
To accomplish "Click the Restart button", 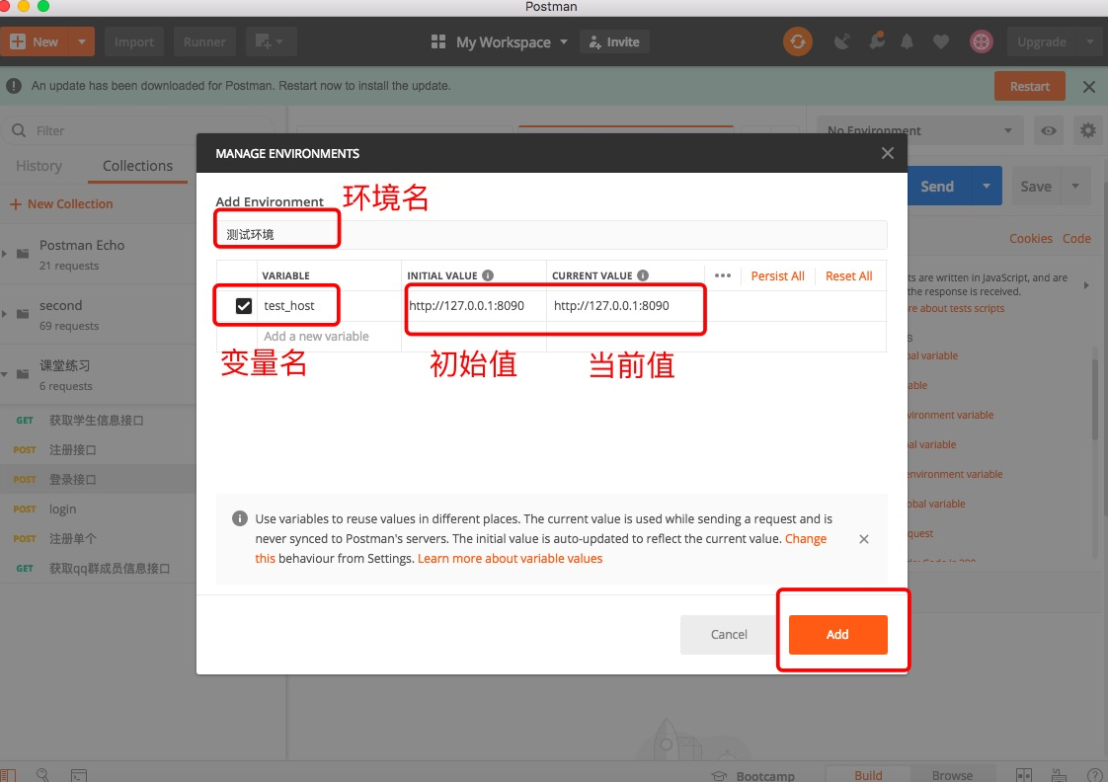I will pos(1029,86).
